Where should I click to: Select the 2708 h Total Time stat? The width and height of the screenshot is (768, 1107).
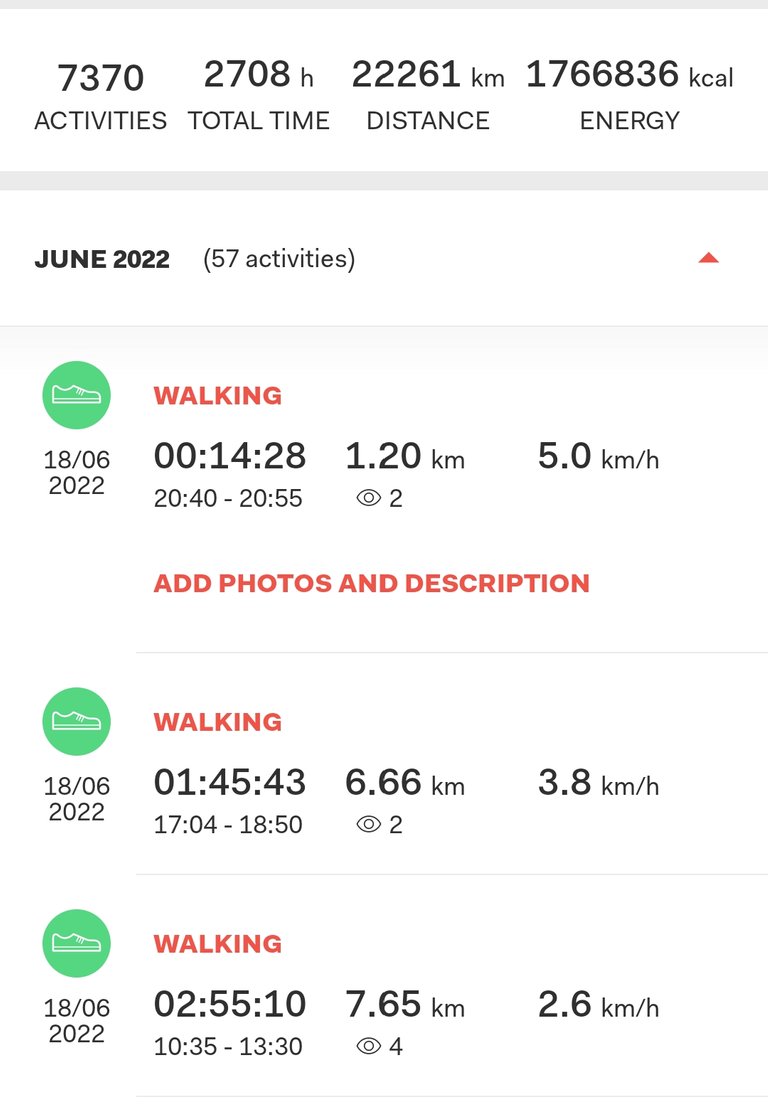click(258, 96)
